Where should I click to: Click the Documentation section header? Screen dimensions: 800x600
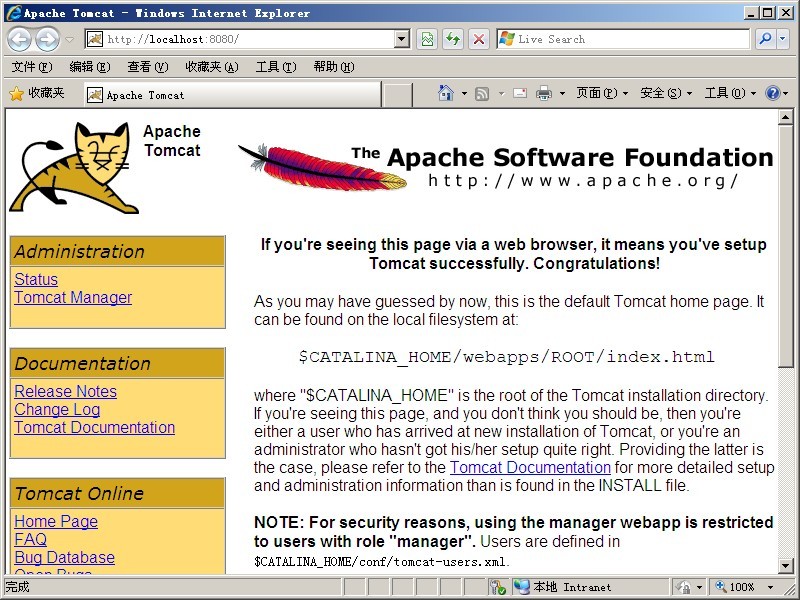(117, 363)
